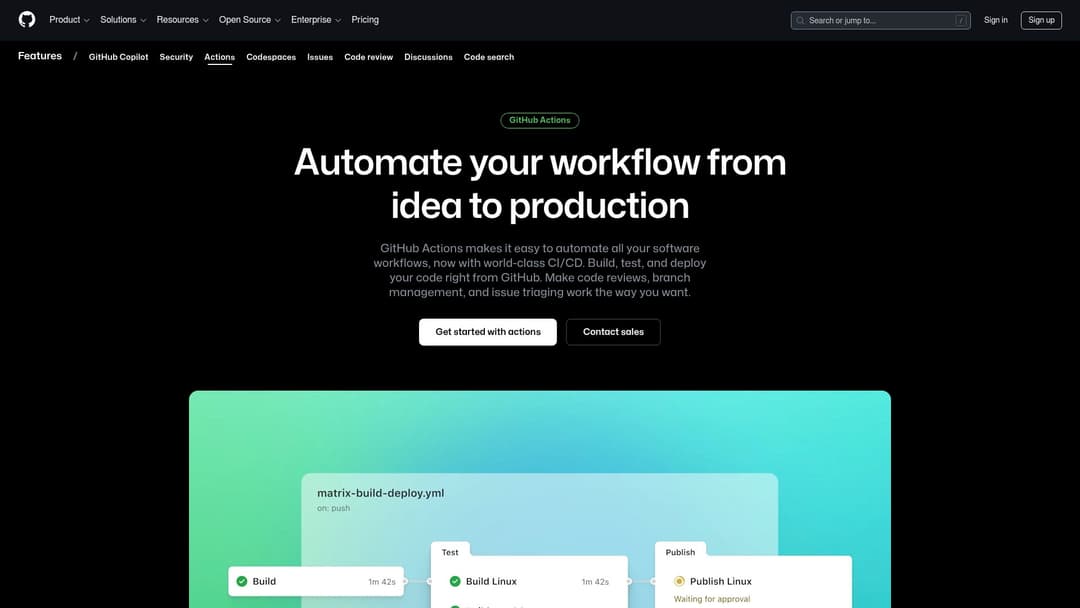Screen dimensions: 1080x608
Task: Expand the Open Source menu
Action: tap(250, 20)
